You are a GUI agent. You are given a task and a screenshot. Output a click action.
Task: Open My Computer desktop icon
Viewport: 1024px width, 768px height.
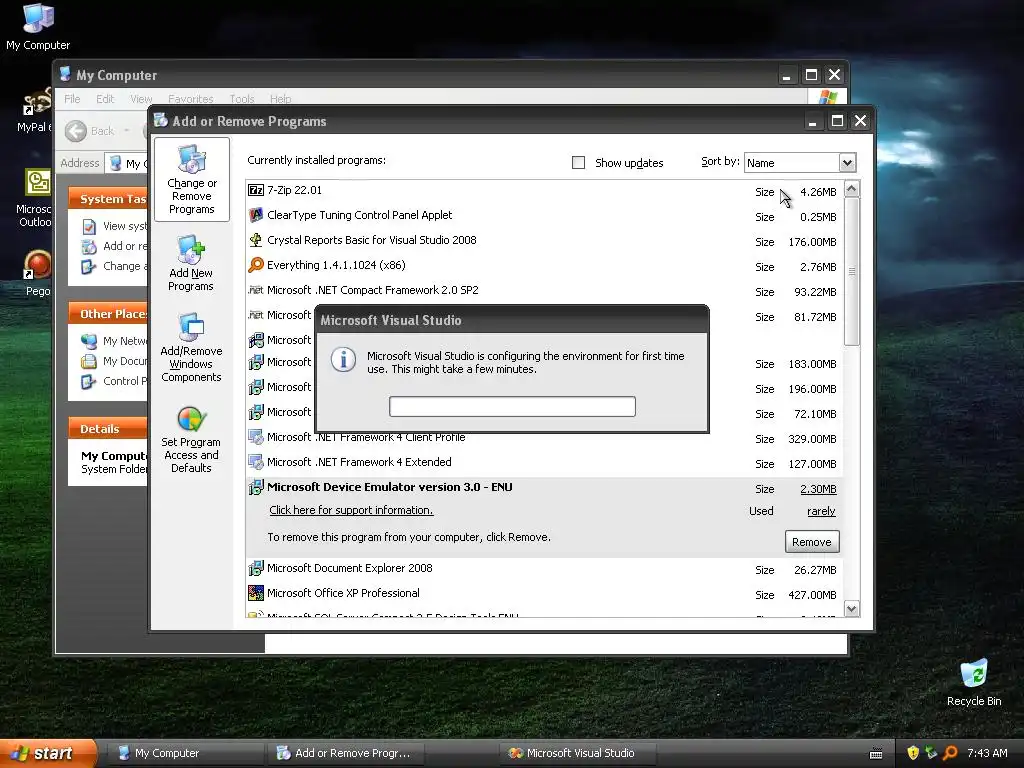(38, 27)
